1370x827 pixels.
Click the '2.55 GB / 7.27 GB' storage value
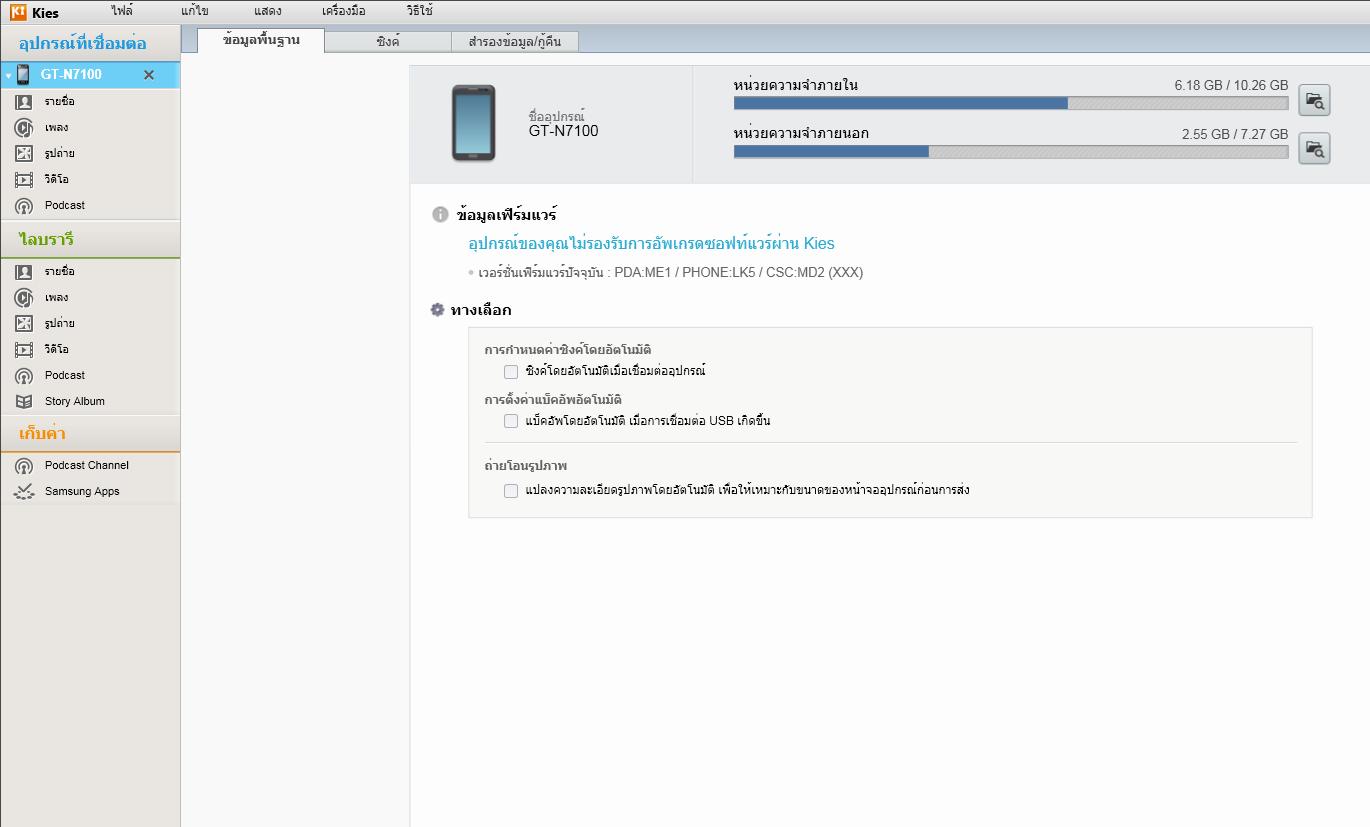1235,134
